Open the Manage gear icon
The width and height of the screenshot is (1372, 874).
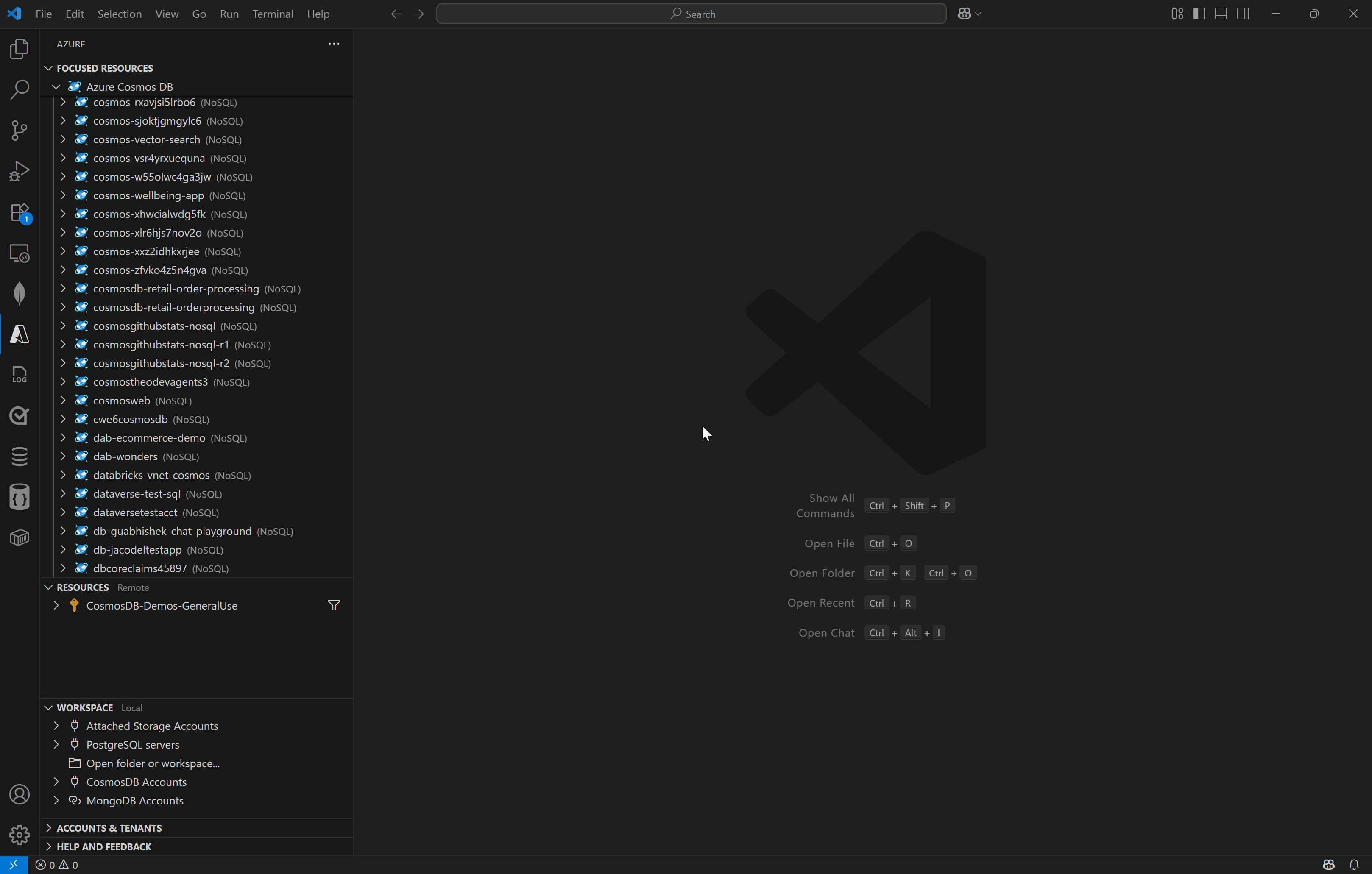click(20, 835)
